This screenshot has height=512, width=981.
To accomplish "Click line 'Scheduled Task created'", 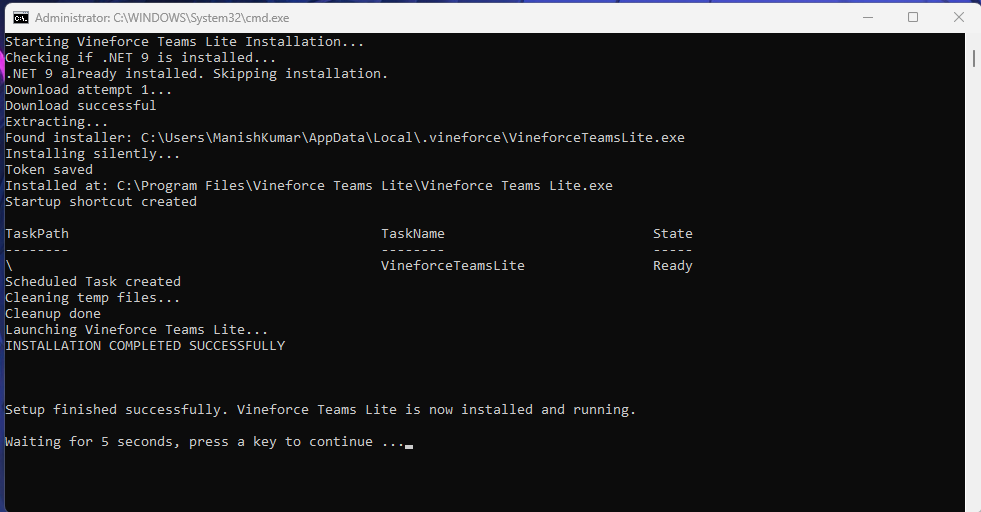I will click(x=93, y=282).
